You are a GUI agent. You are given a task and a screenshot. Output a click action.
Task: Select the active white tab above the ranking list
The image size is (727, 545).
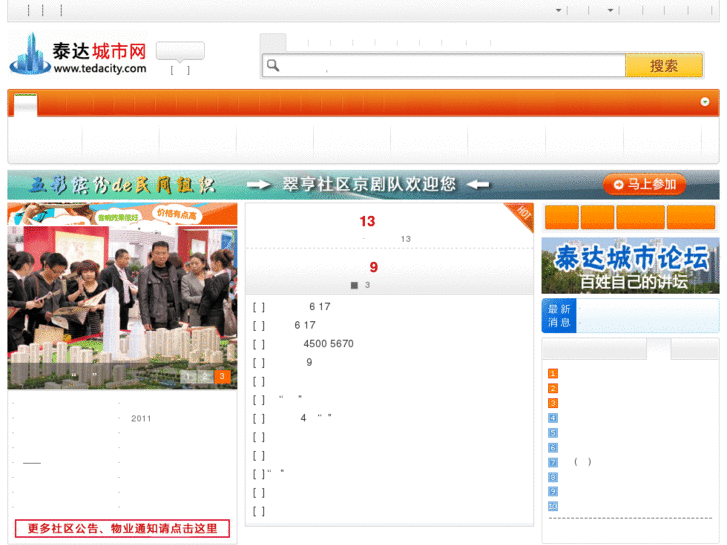[x=658, y=349]
